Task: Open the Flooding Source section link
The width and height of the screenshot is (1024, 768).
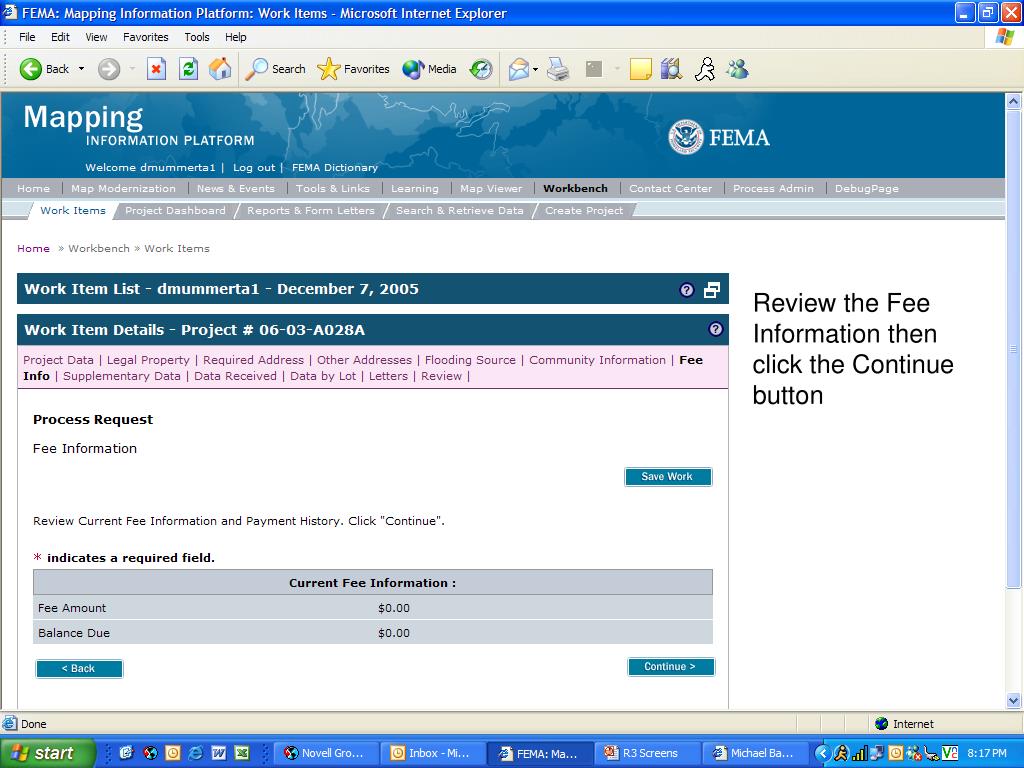Action: pos(470,360)
